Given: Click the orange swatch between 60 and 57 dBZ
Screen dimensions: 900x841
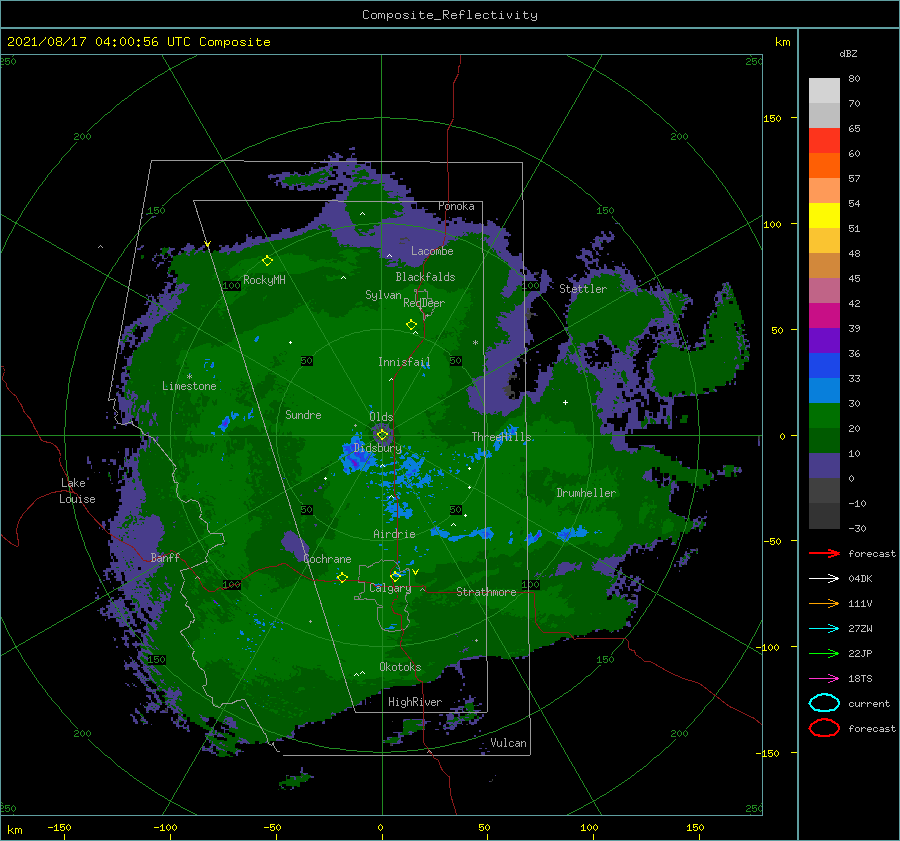Looking at the screenshot, I should pos(824,166).
